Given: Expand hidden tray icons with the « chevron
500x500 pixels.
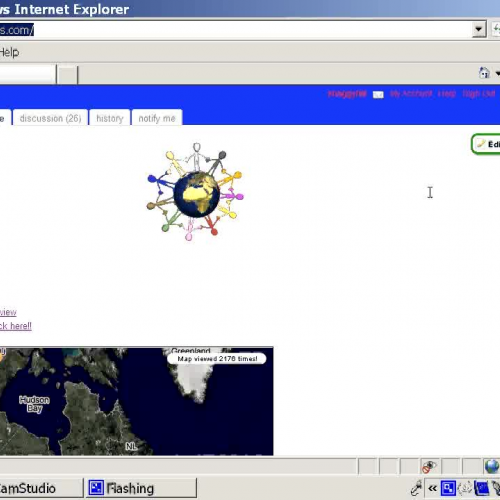Looking at the screenshot, I should 433,489.
